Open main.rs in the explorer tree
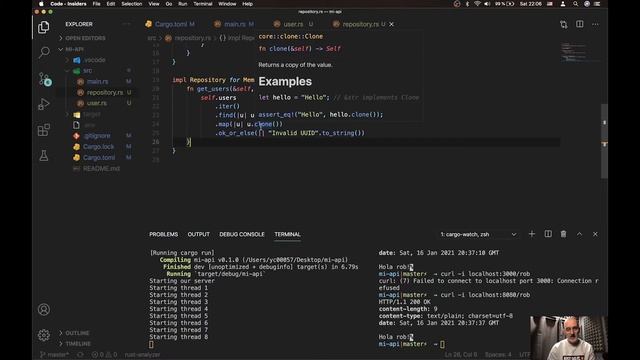Screen dimensions: 640x360 97,82
